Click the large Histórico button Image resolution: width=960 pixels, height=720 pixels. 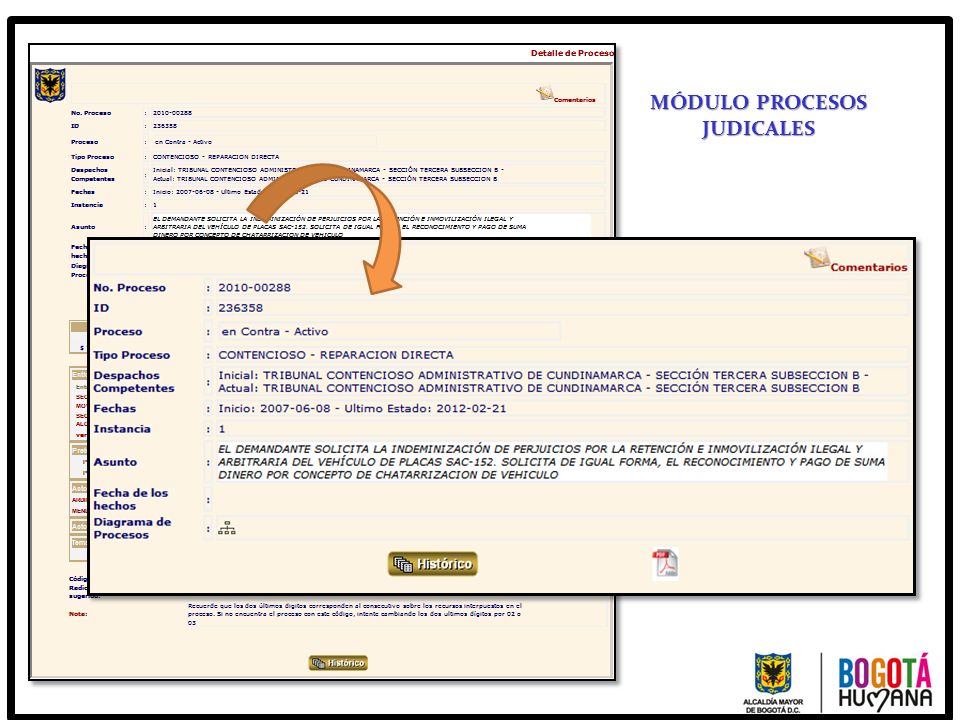[x=433, y=564]
